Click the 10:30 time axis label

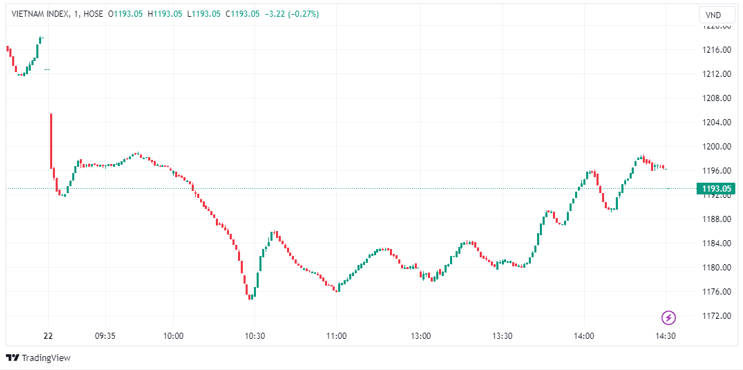(x=254, y=335)
